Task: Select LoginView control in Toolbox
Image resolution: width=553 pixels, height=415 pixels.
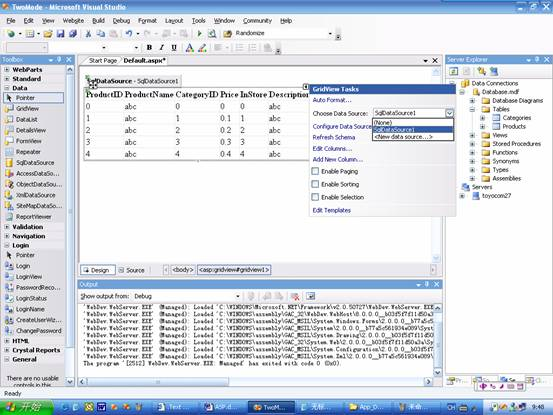Action: click(x=29, y=277)
